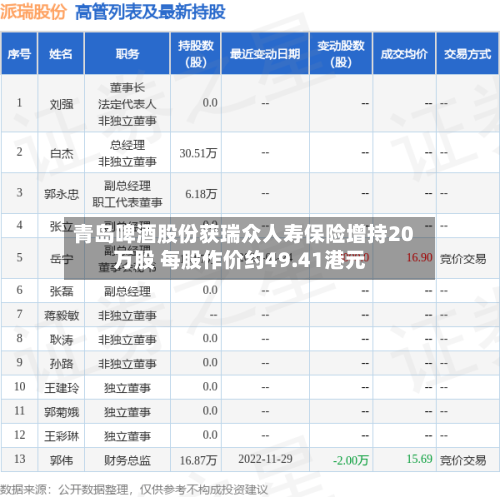This screenshot has width=500, height=497.
Task: Select the name 白杰 in row 2
Action: [x=61, y=153]
